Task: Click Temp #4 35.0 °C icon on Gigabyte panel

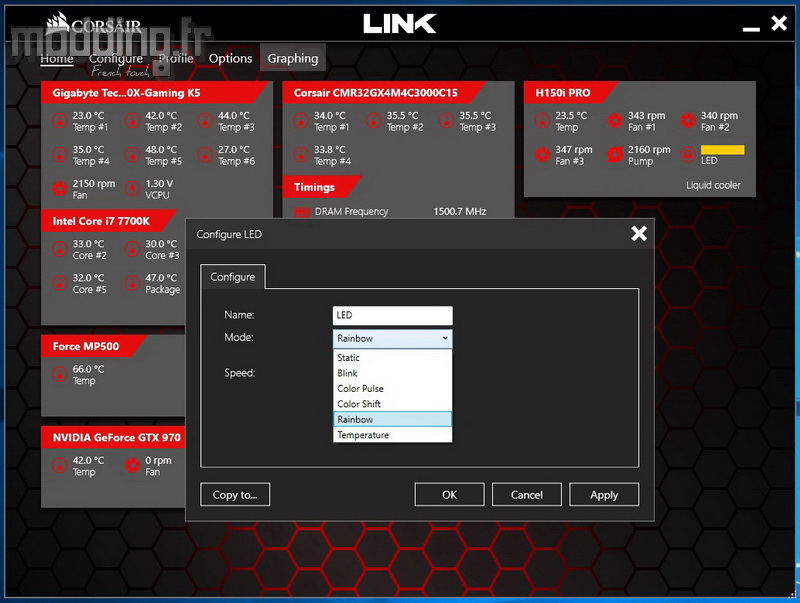Action: point(60,155)
